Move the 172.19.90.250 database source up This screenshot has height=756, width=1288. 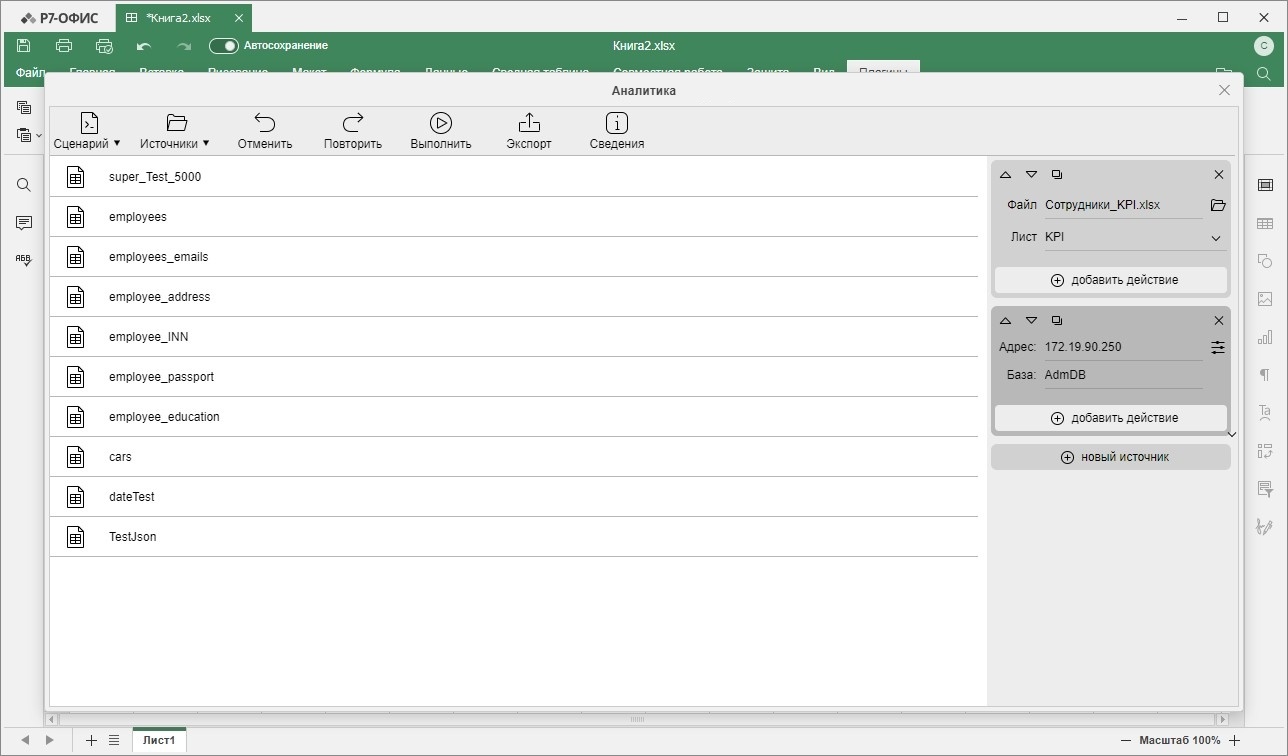(x=1005, y=320)
